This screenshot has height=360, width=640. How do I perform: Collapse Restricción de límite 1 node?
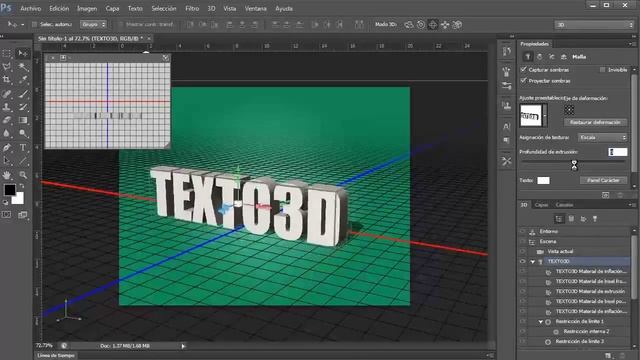541,322
